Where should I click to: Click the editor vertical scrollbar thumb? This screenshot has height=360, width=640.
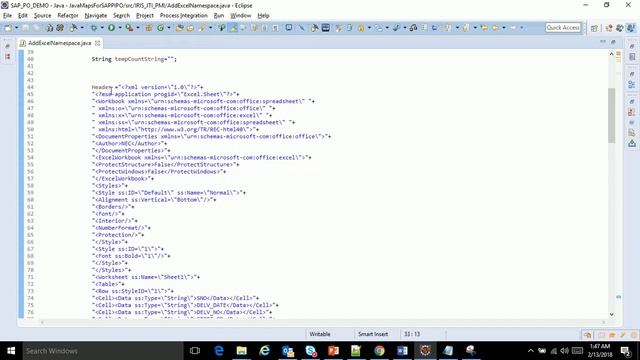tap(611, 116)
